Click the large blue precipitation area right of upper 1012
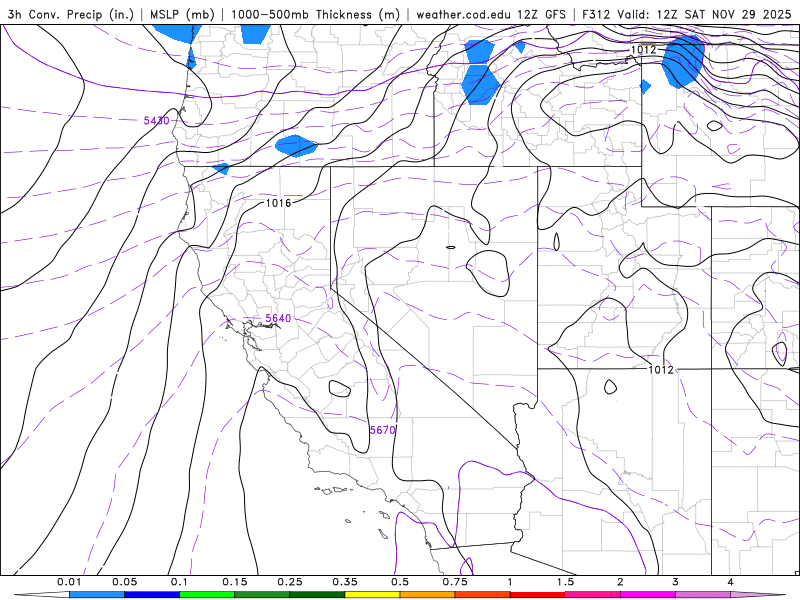Viewport: 800px width, 600px height. point(684,62)
